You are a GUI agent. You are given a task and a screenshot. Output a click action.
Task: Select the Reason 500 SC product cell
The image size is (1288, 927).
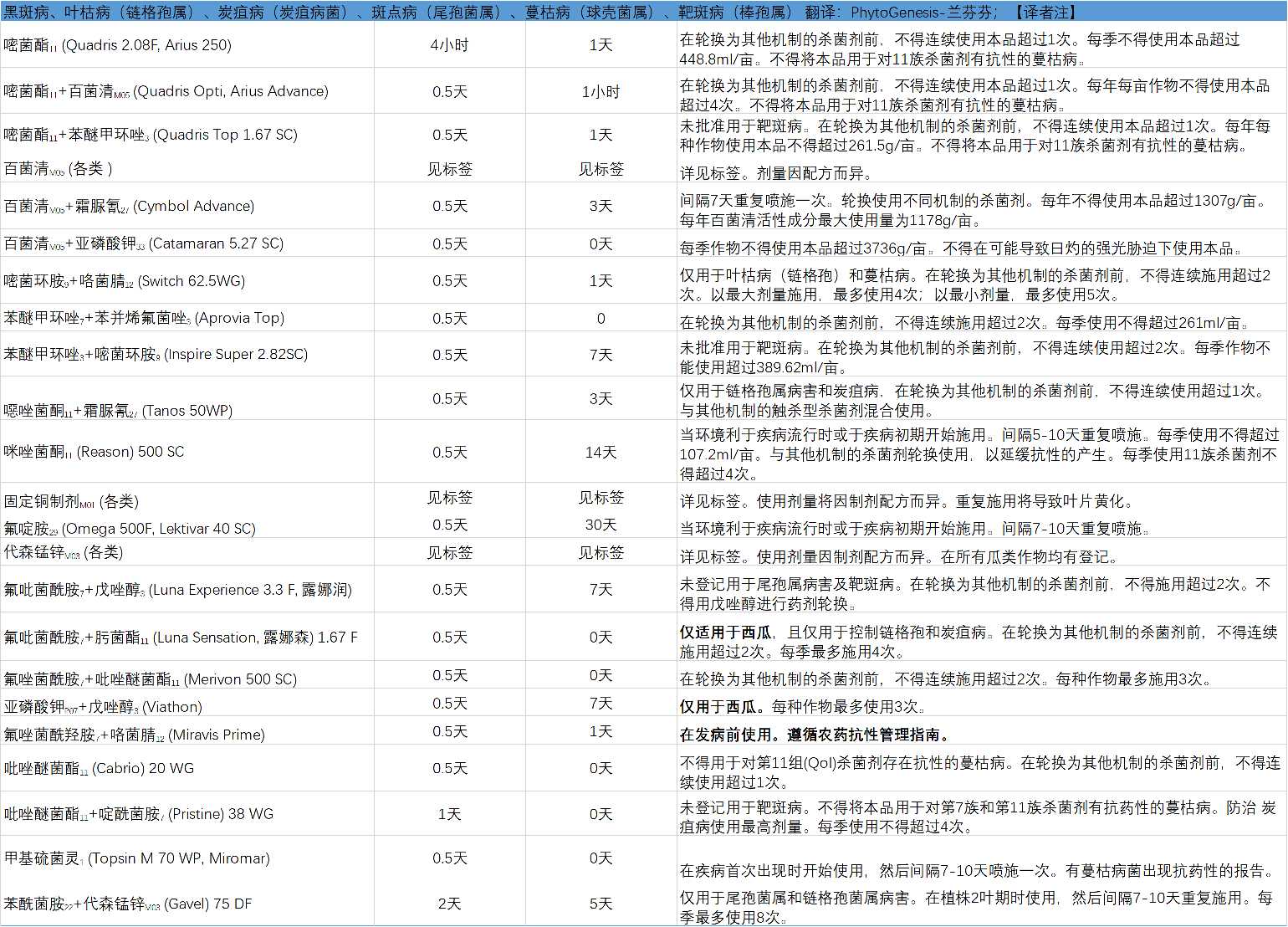187,452
